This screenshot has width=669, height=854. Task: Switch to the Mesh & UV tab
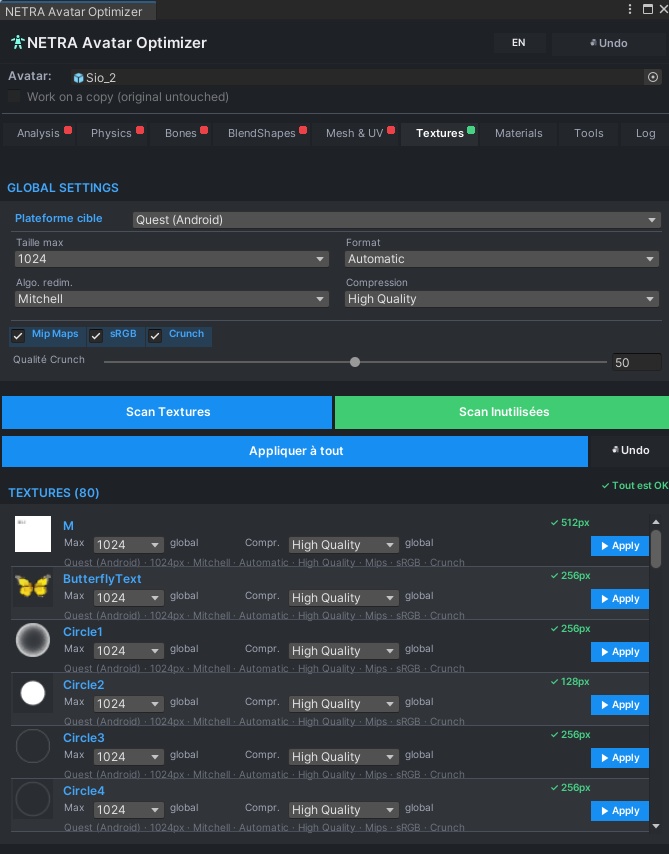(355, 133)
